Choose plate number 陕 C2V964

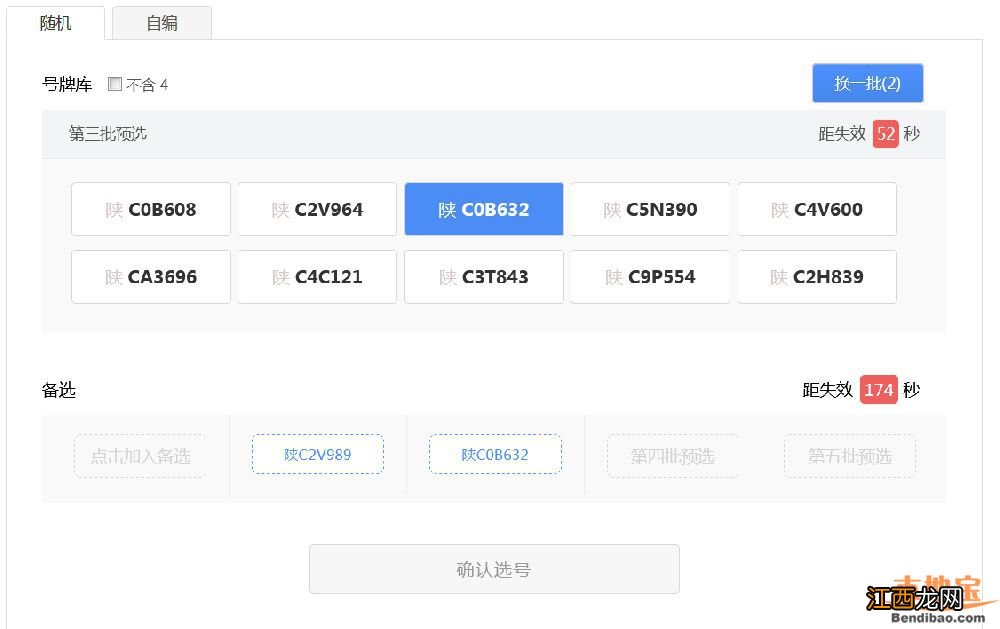coord(317,209)
